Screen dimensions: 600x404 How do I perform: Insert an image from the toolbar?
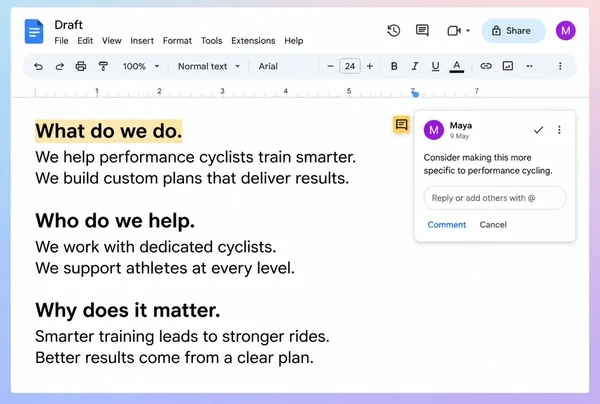(x=508, y=66)
